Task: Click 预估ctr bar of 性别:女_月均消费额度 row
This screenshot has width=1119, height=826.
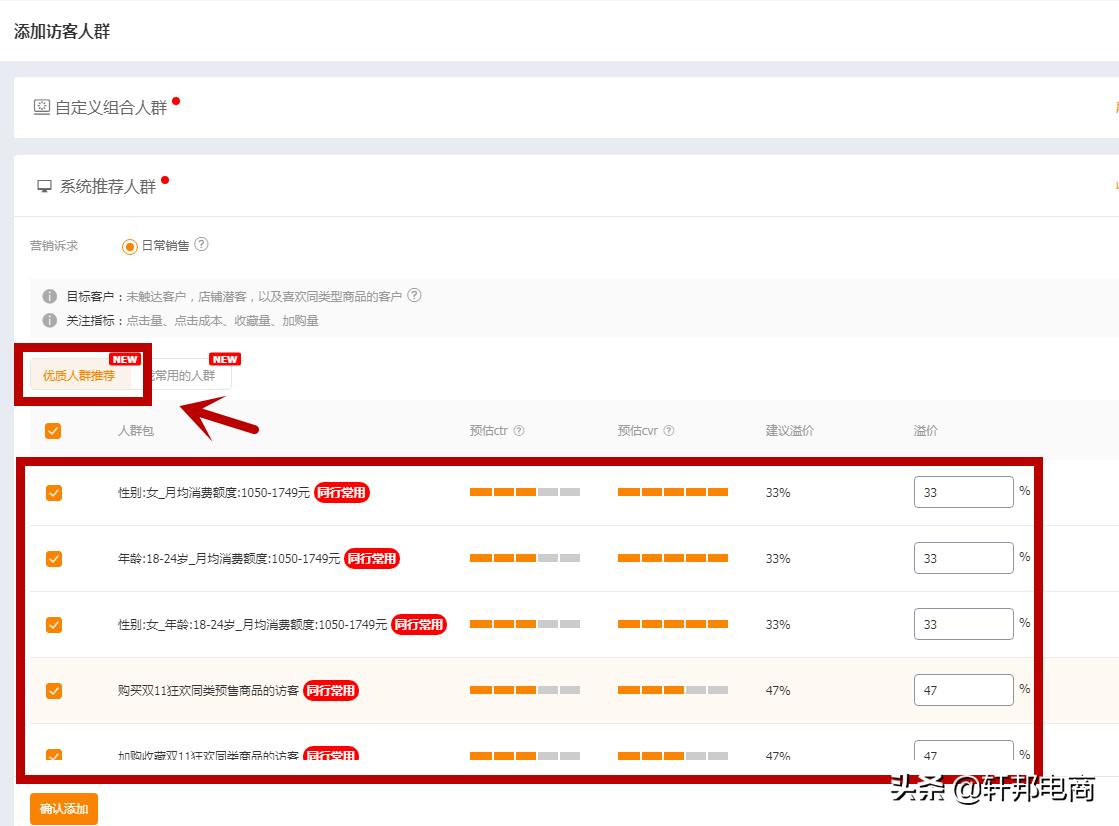Action: pyautogui.click(x=525, y=492)
